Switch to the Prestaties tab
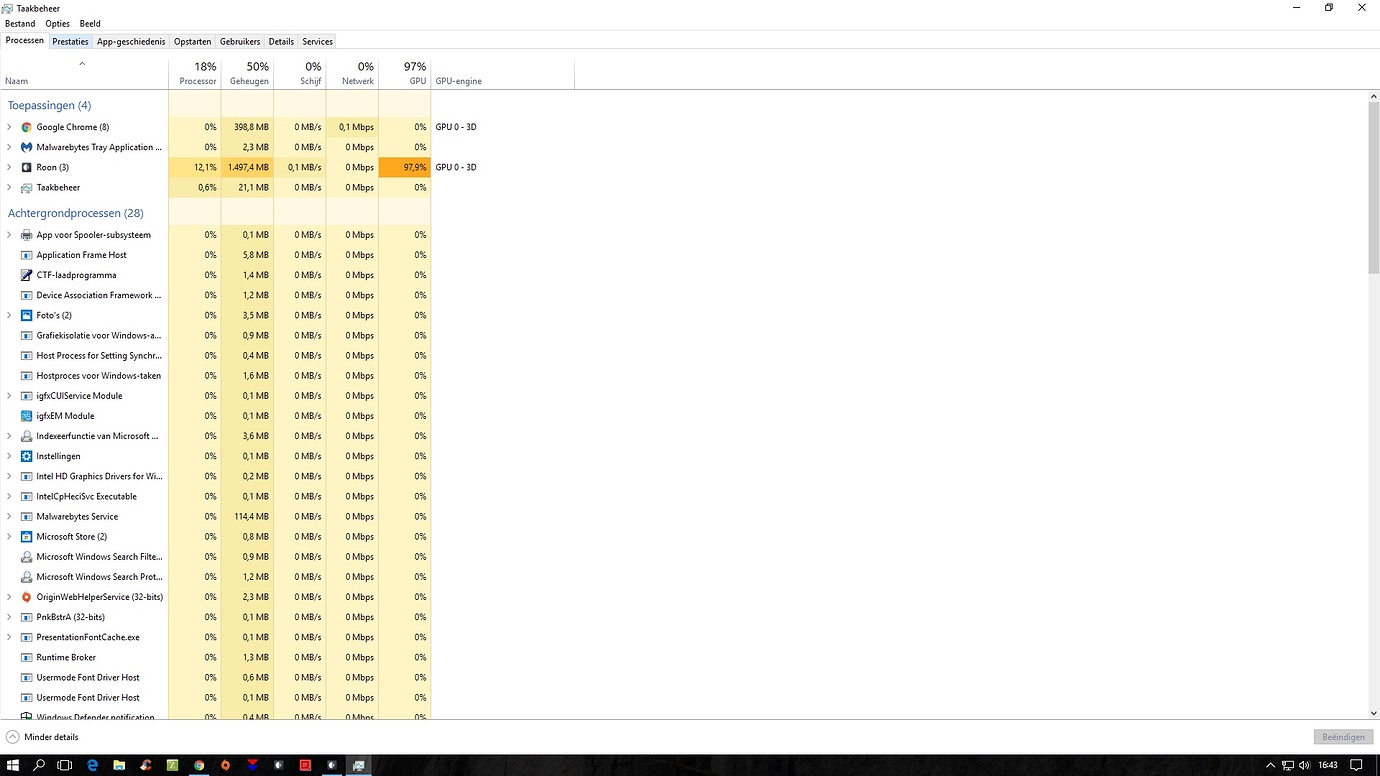Viewport: 1380px width, 776px height. (x=70, y=41)
